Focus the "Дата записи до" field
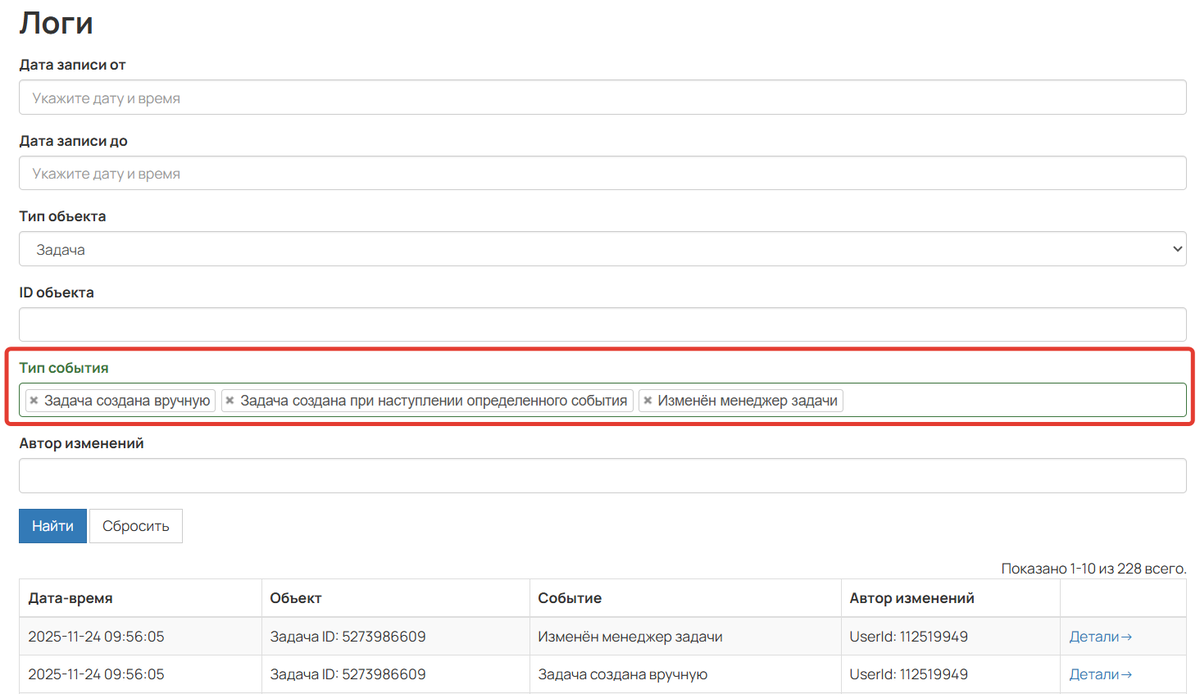 [602, 174]
